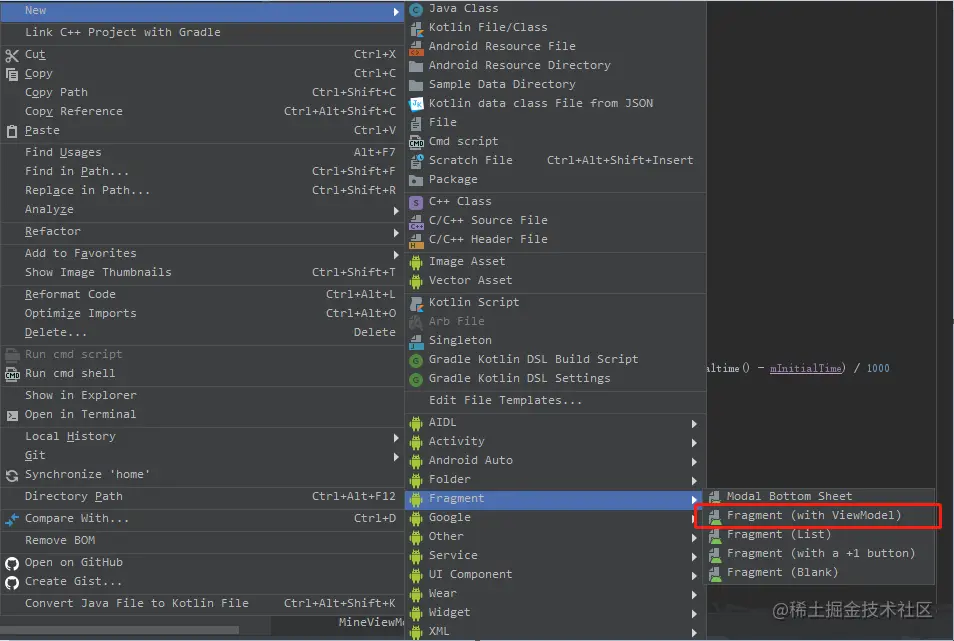This screenshot has width=954, height=641.
Task: Expand the Git submenu arrow
Action: (x=396, y=456)
